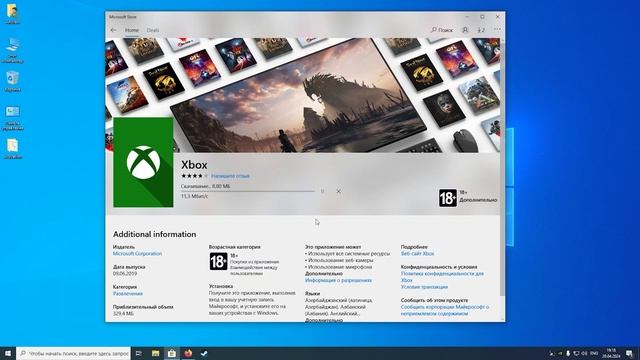Screen dimensions: 640x360
Task: Select the Control Panel desktop icon
Action: 12,118
